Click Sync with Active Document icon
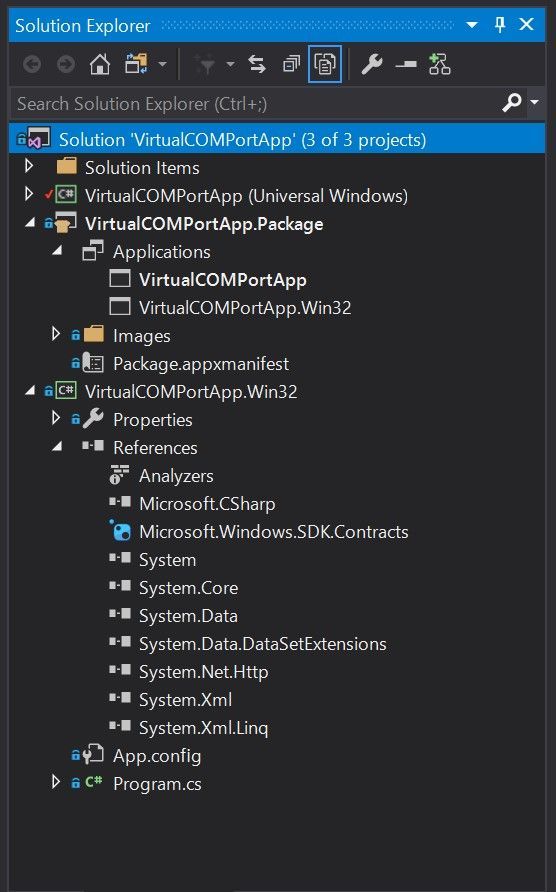The height and width of the screenshot is (892, 556). [257, 64]
